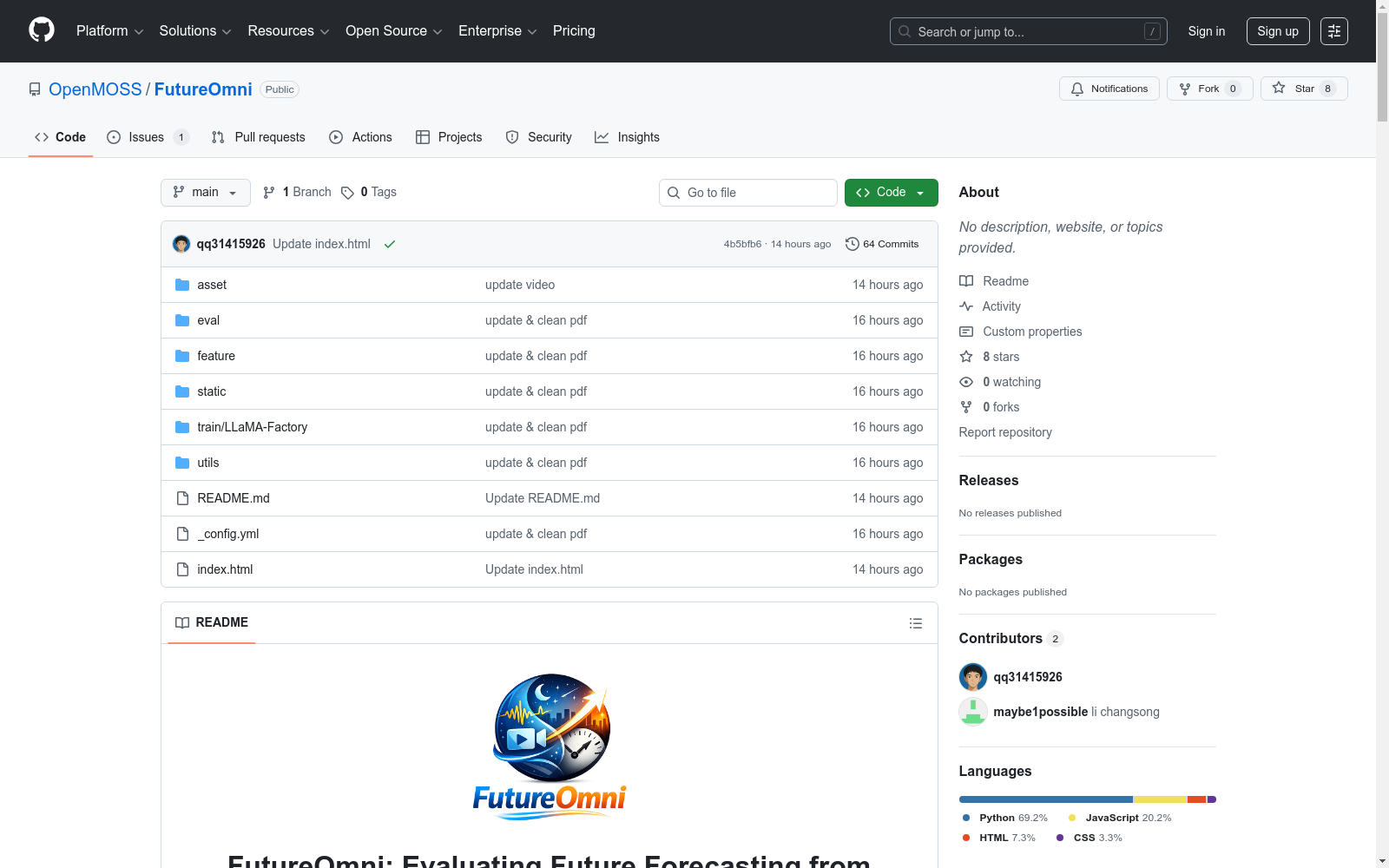View the 64 Commits history link
This screenshot has width=1389, height=868.
pyautogui.click(x=882, y=244)
